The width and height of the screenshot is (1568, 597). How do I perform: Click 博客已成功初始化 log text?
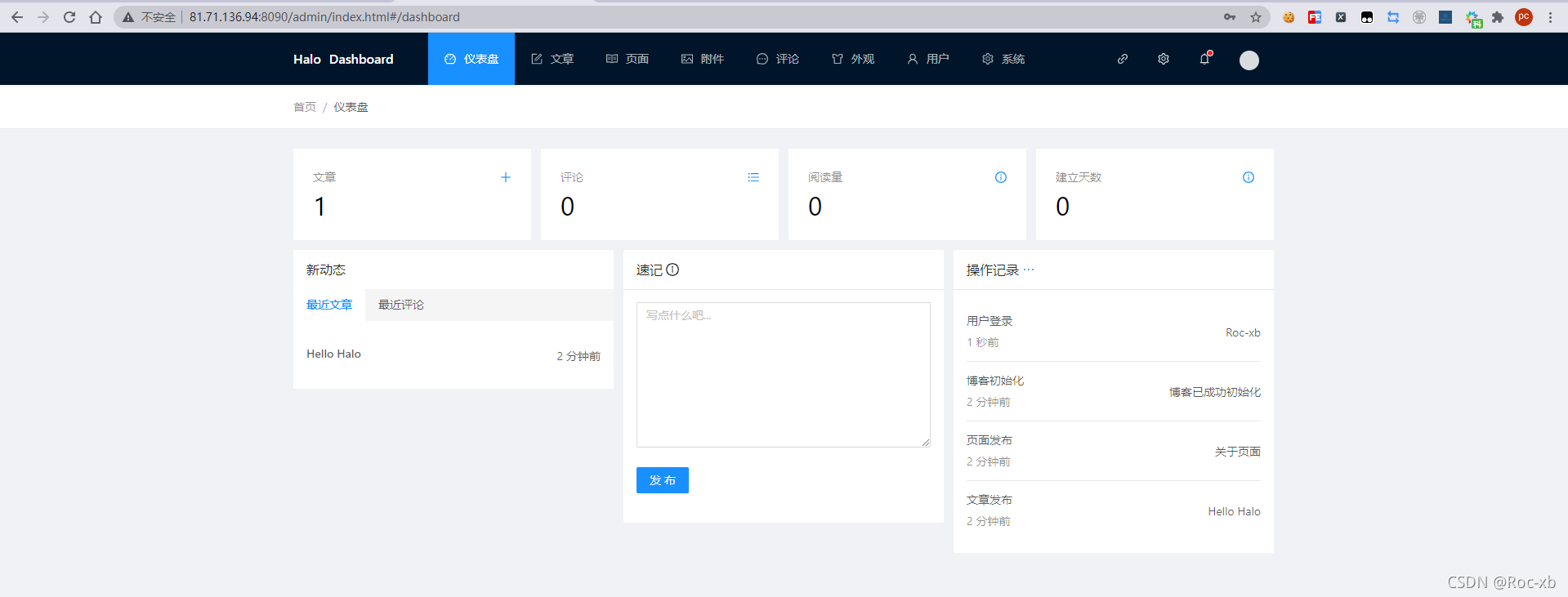point(1215,392)
